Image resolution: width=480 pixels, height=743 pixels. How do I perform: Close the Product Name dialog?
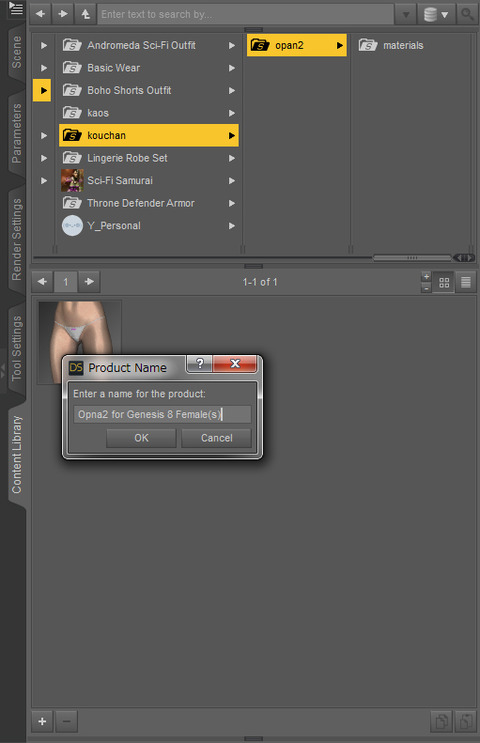(235, 363)
